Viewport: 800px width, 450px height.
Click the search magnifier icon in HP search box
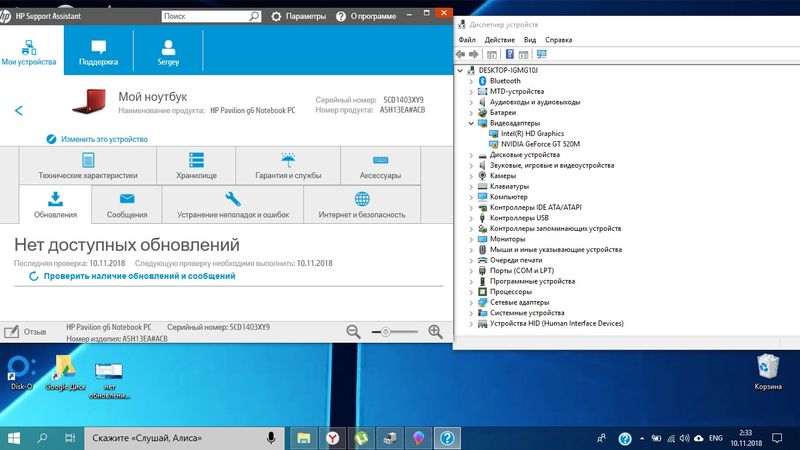tap(254, 16)
